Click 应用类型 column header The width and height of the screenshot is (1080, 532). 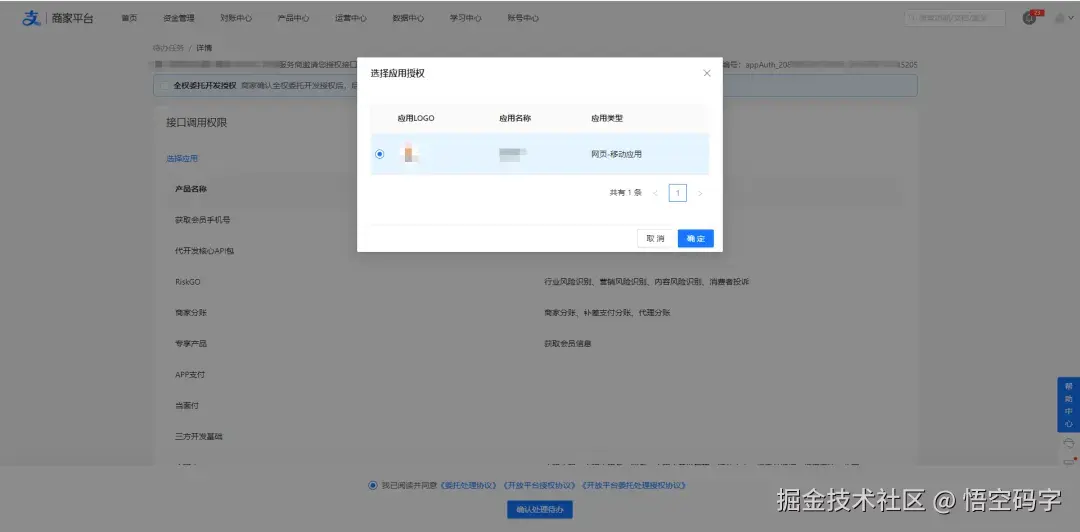pyautogui.click(x=607, y=119)
